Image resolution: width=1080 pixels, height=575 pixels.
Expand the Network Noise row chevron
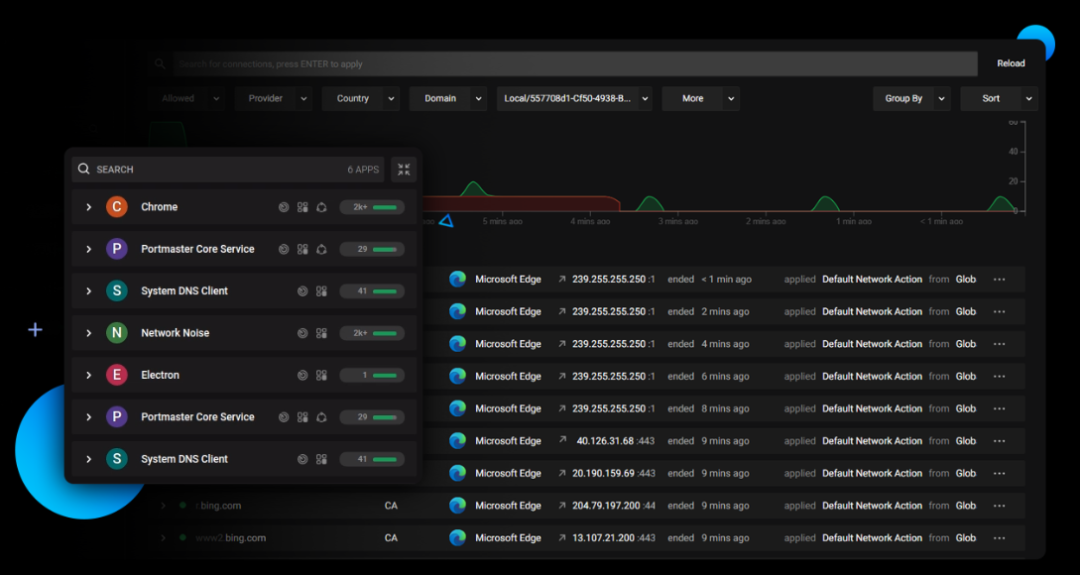[89, 333]
